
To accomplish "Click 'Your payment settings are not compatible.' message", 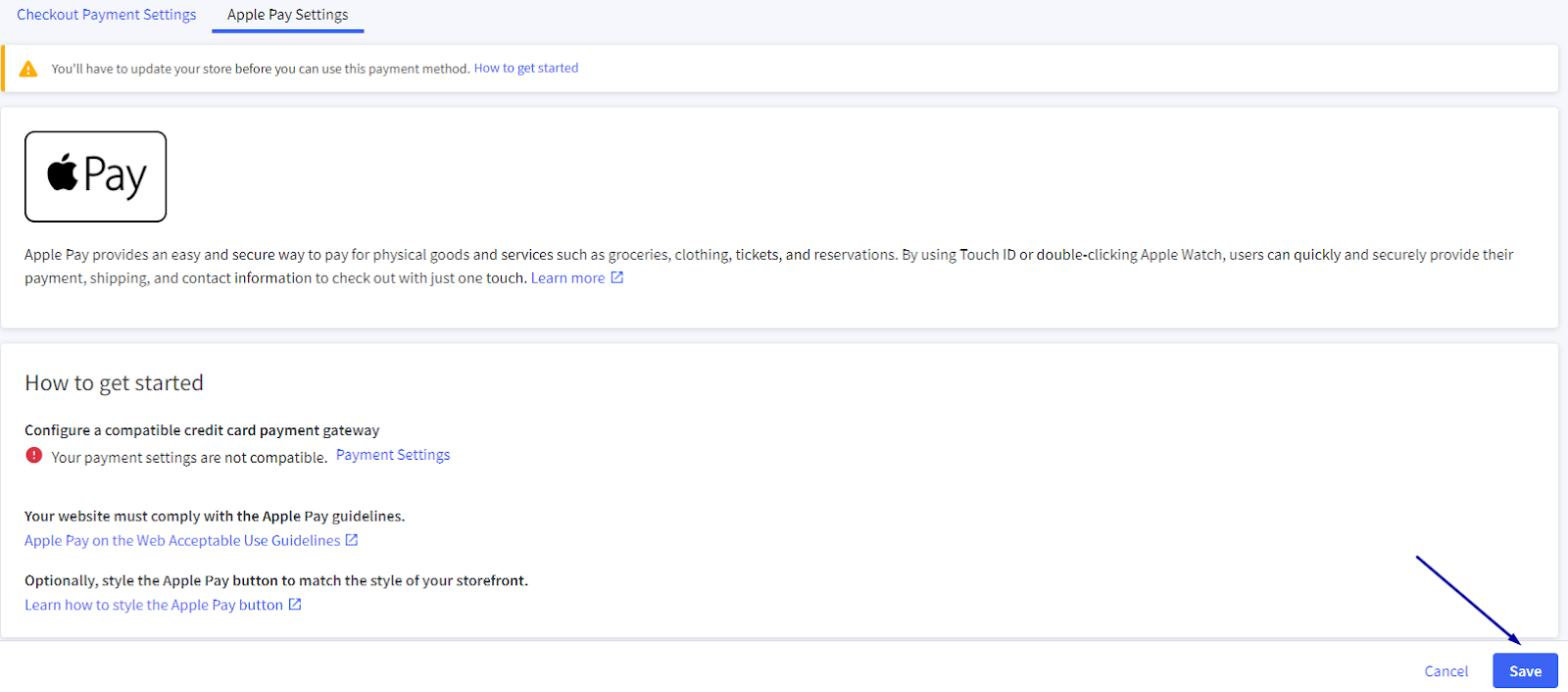I will click(189, 458).
